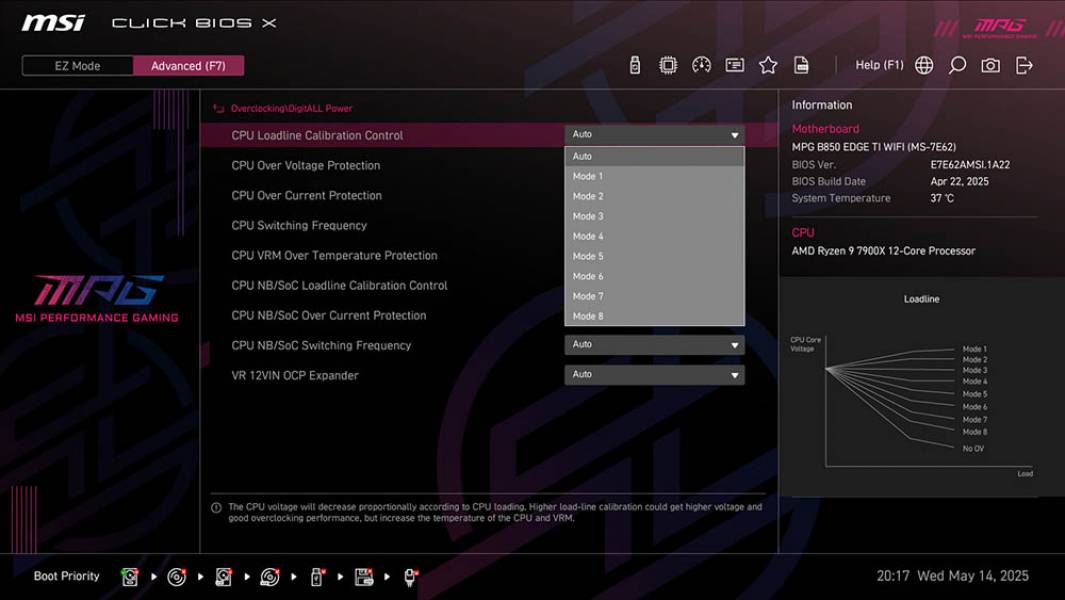
Task: Click the BIOS version value E7E62AMSI.1A22
Action: [970, 164]
